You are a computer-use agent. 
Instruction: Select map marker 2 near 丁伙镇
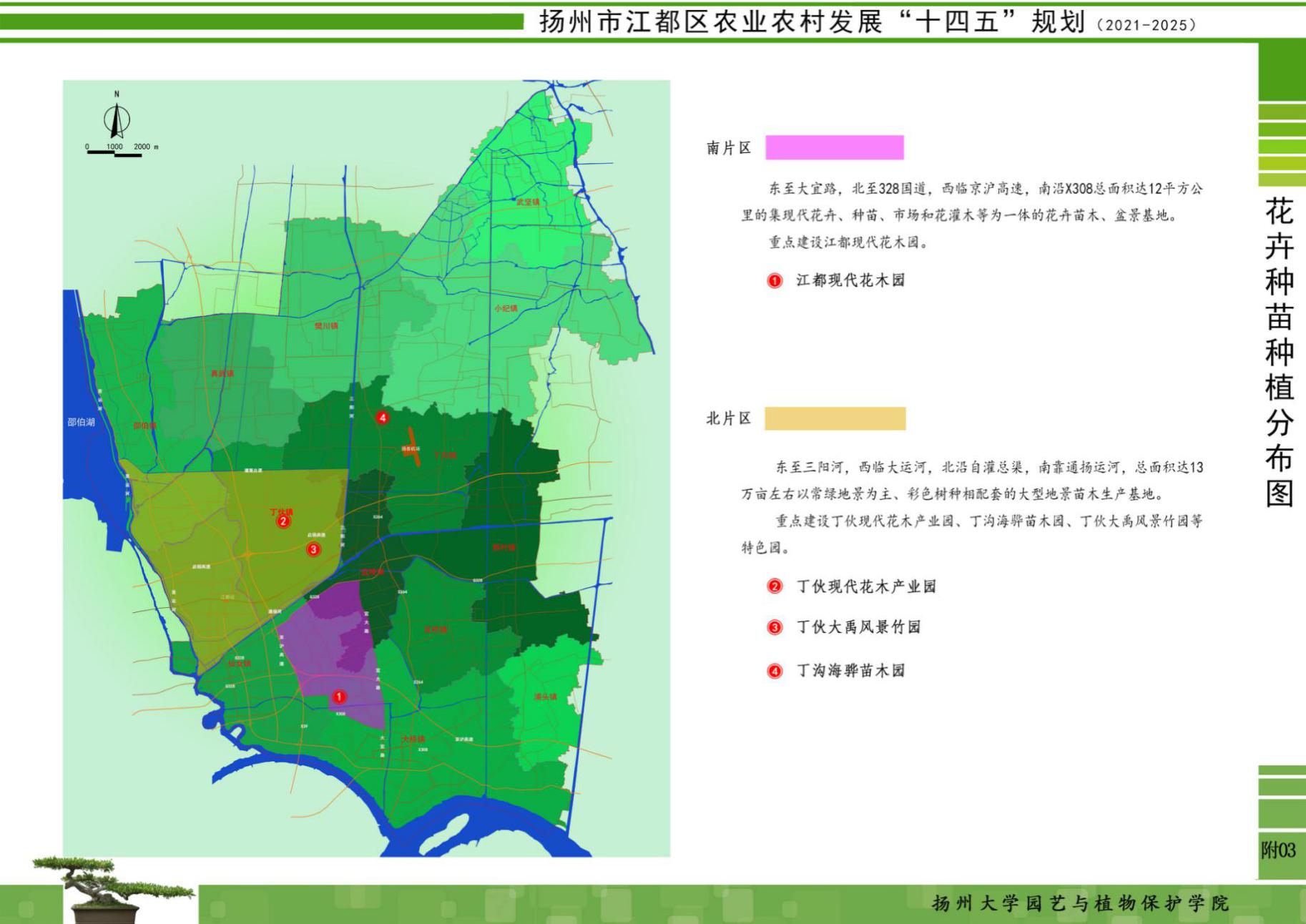[x=283, y=521]
